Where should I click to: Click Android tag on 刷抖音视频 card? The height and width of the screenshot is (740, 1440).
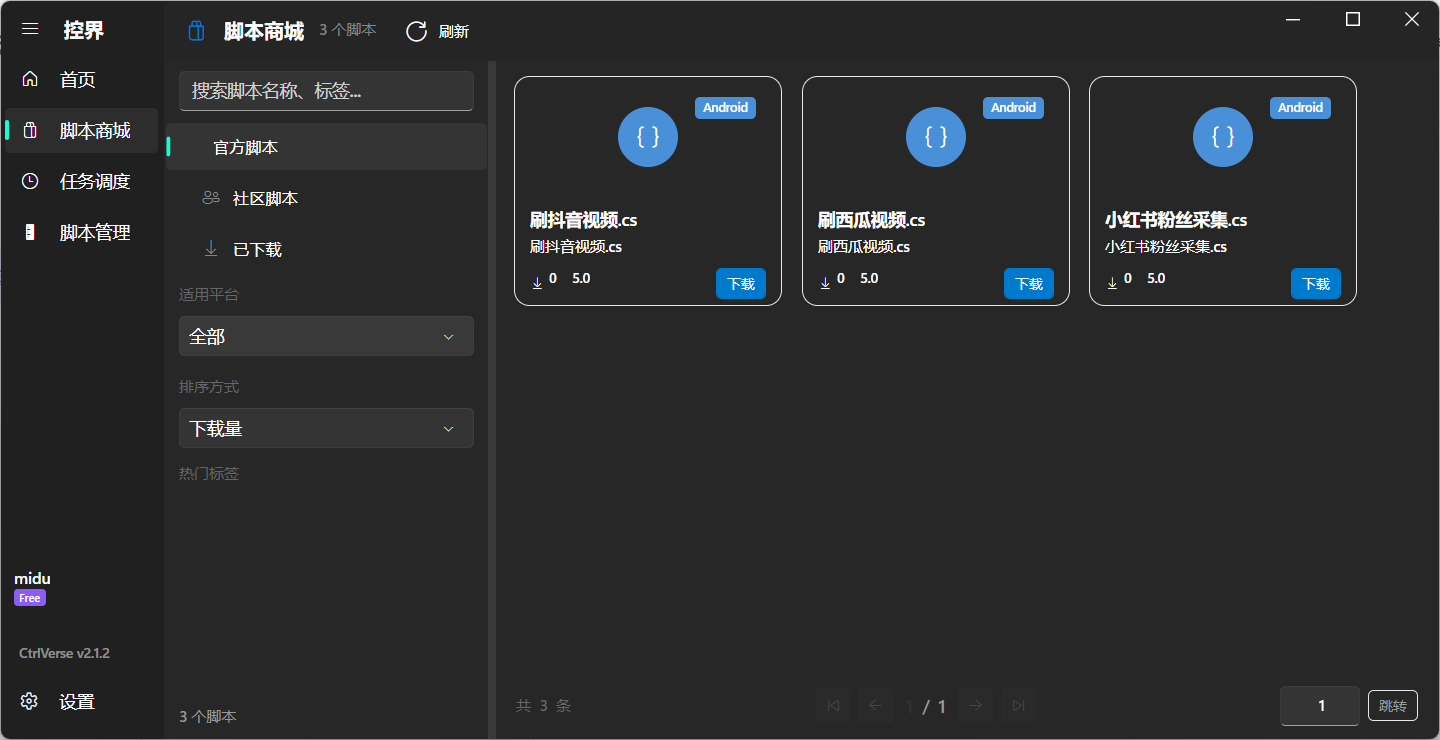(x=725, y=108)
